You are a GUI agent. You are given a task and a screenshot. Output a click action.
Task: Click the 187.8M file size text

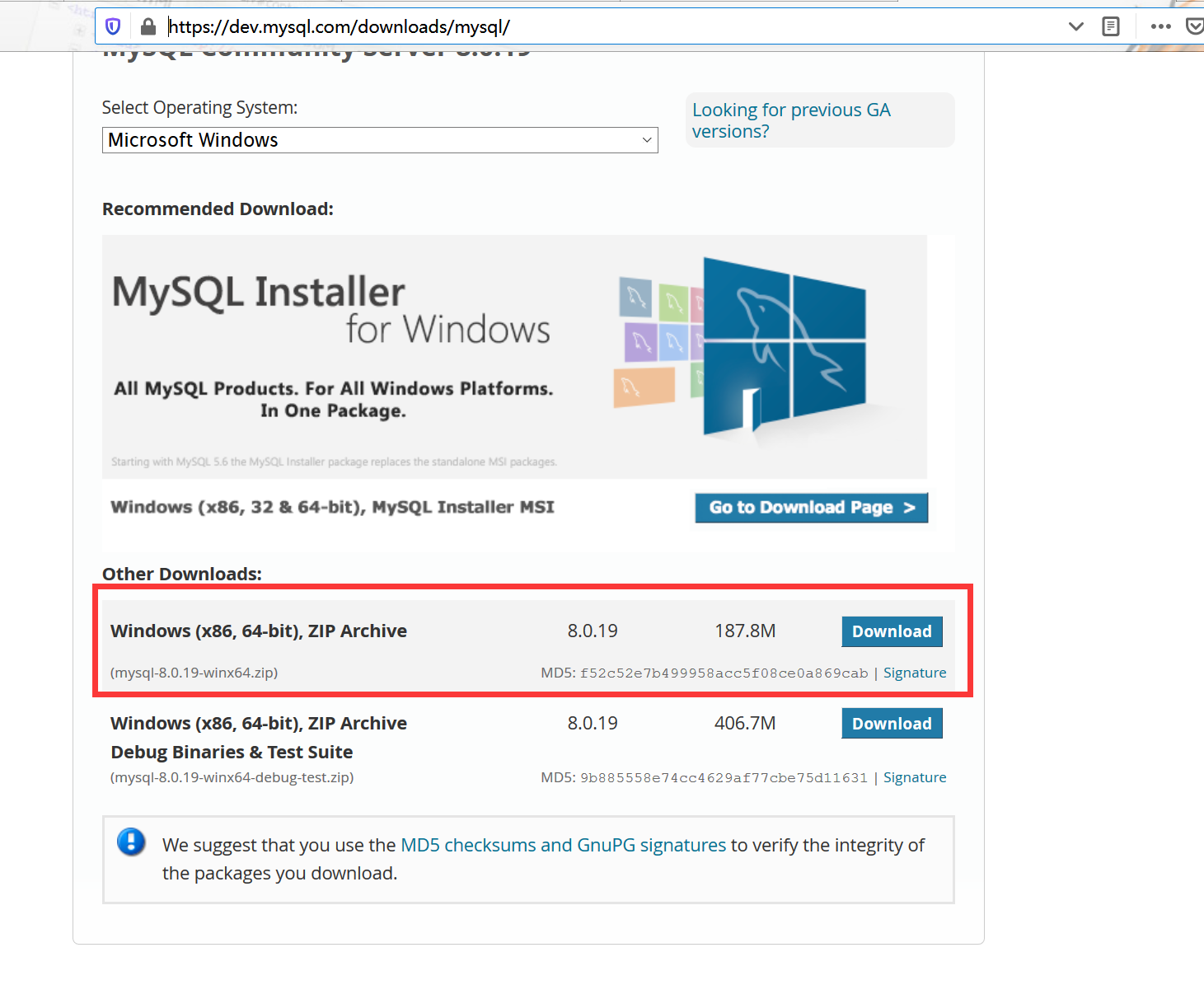point(745,631)
